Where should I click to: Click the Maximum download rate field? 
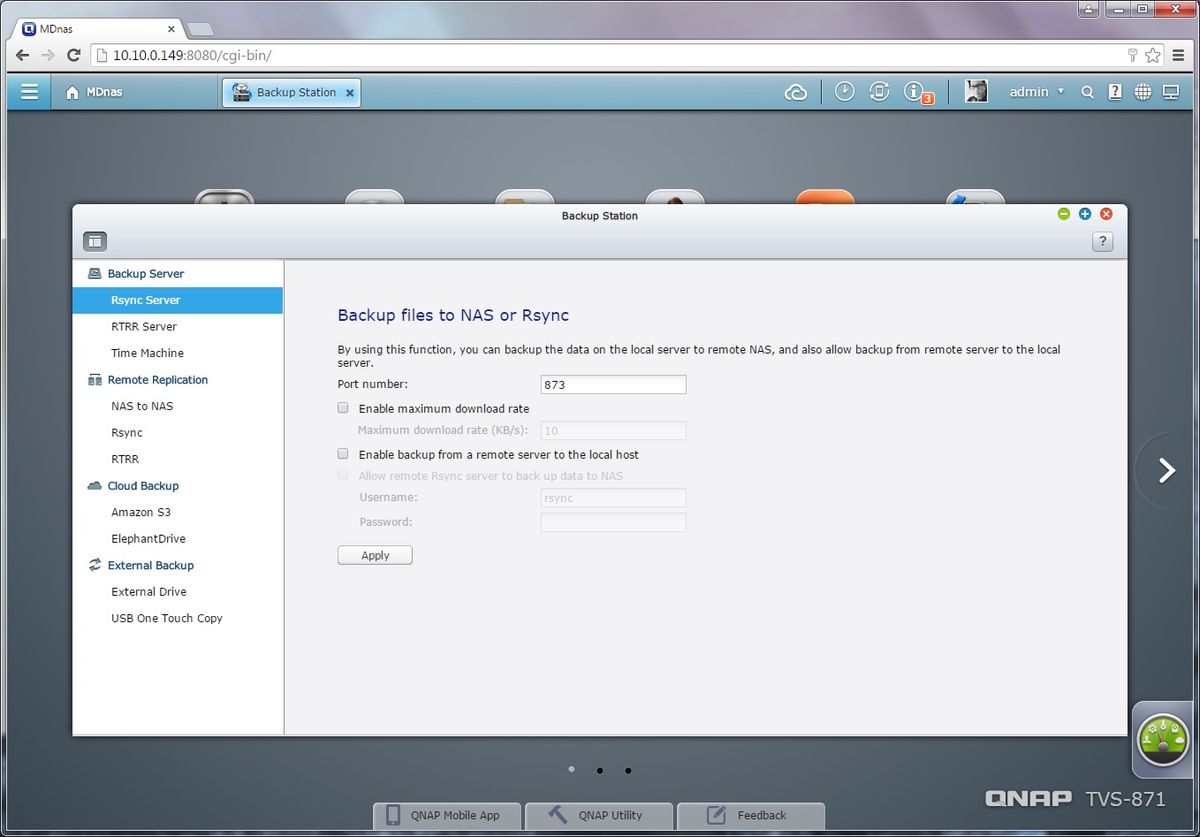pos(613,431)
